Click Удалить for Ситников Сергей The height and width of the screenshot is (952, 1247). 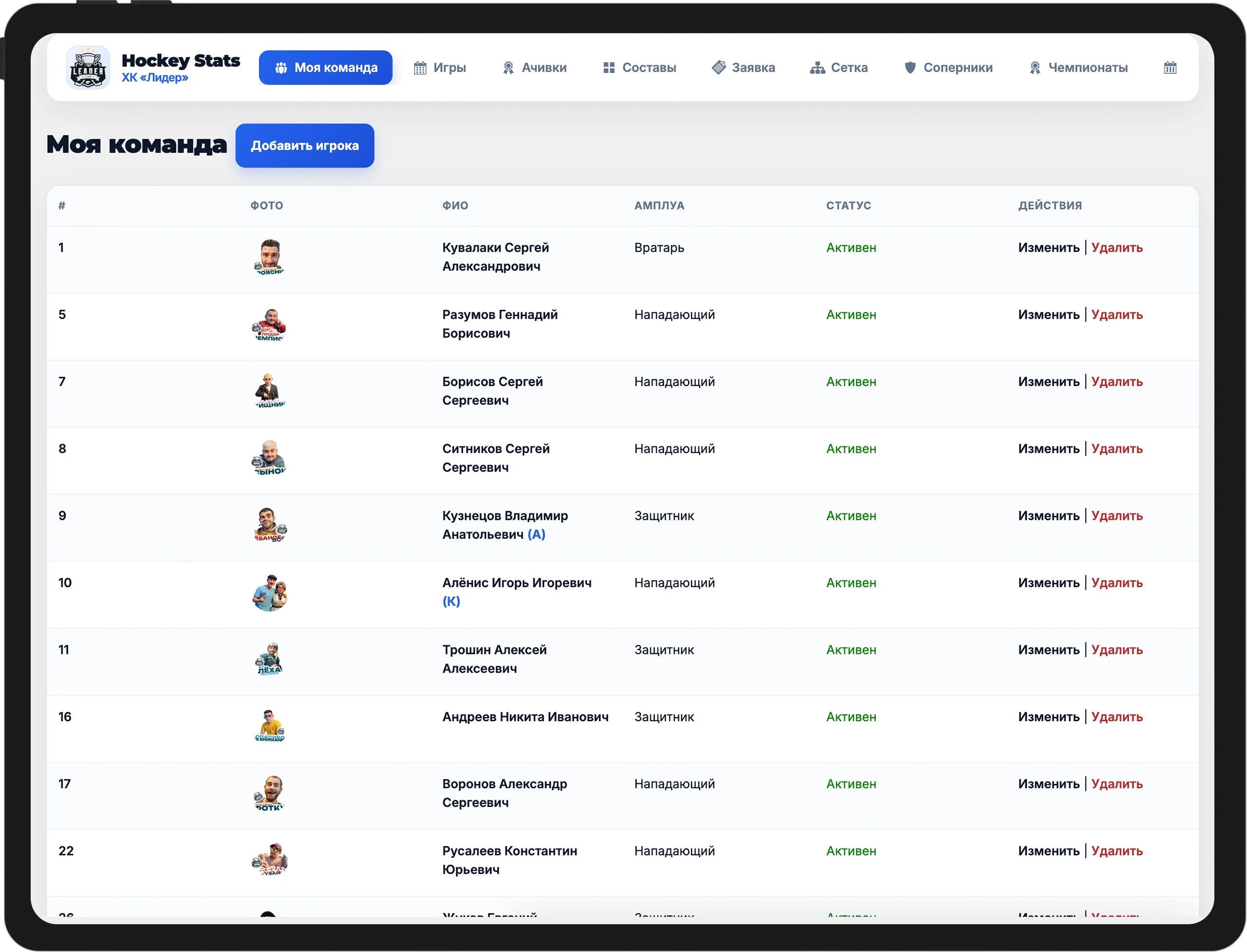(x=1116, y=449)
